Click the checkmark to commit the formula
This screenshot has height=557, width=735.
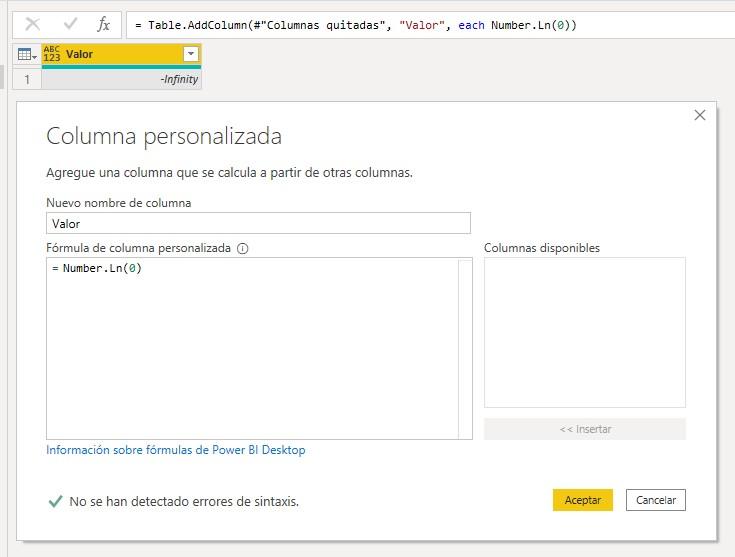click(70, 24)
